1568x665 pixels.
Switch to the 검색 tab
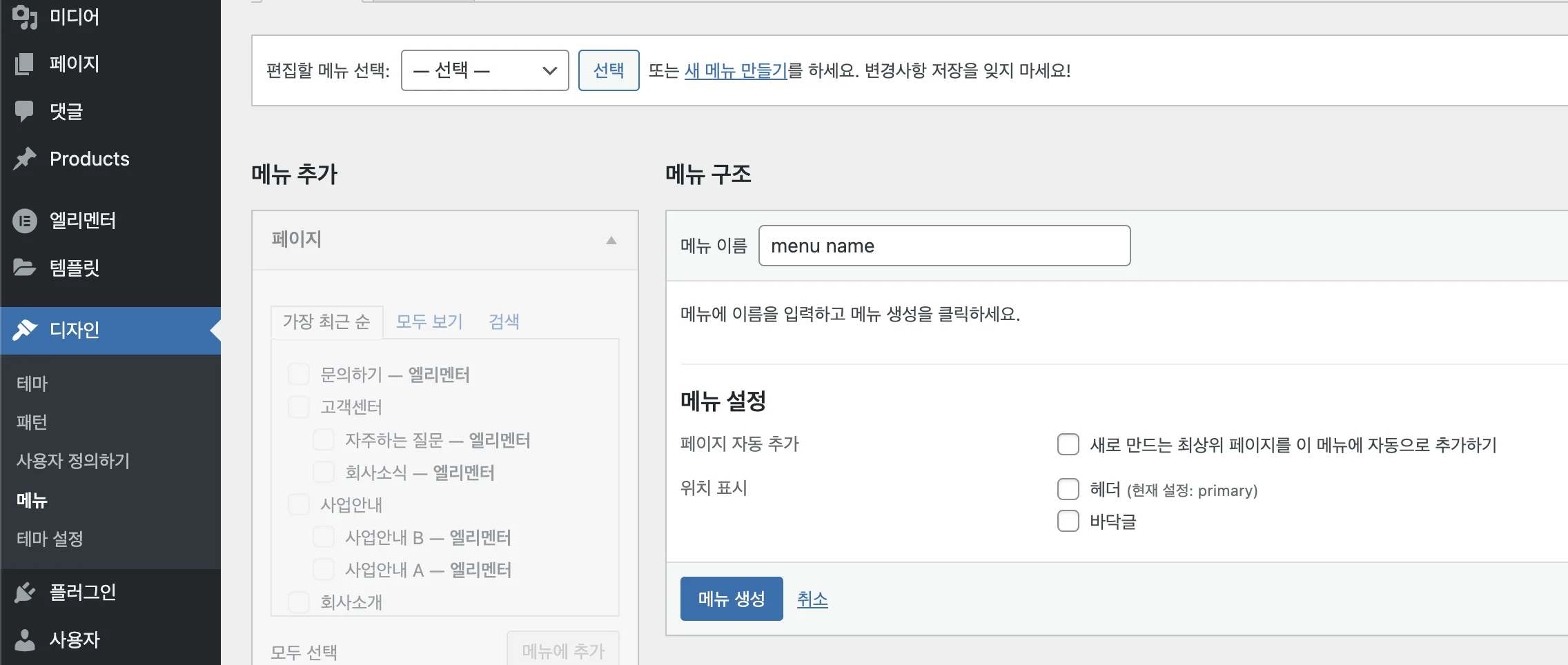[x=504, y=321]
